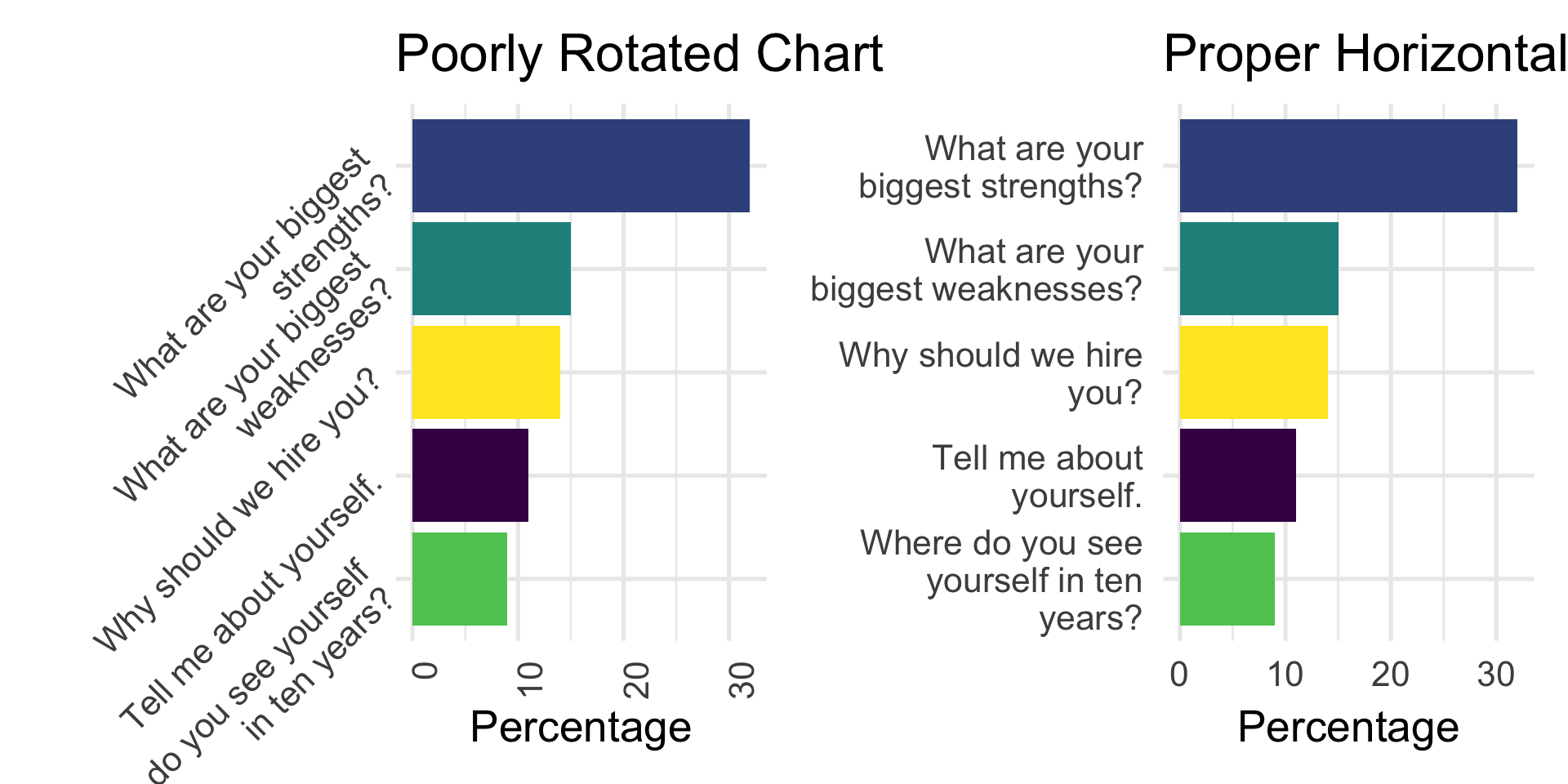Select the dark purple bar in the left chart
Image resolution: width=1568 pixels, height=784 pixels.
pos(470,475)
